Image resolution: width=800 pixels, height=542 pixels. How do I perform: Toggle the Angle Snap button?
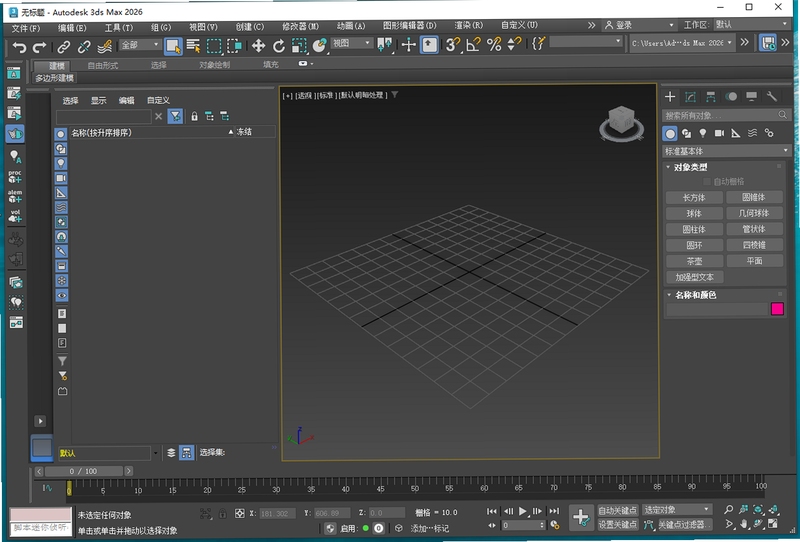pyautogui.click(x=473, y=45)
